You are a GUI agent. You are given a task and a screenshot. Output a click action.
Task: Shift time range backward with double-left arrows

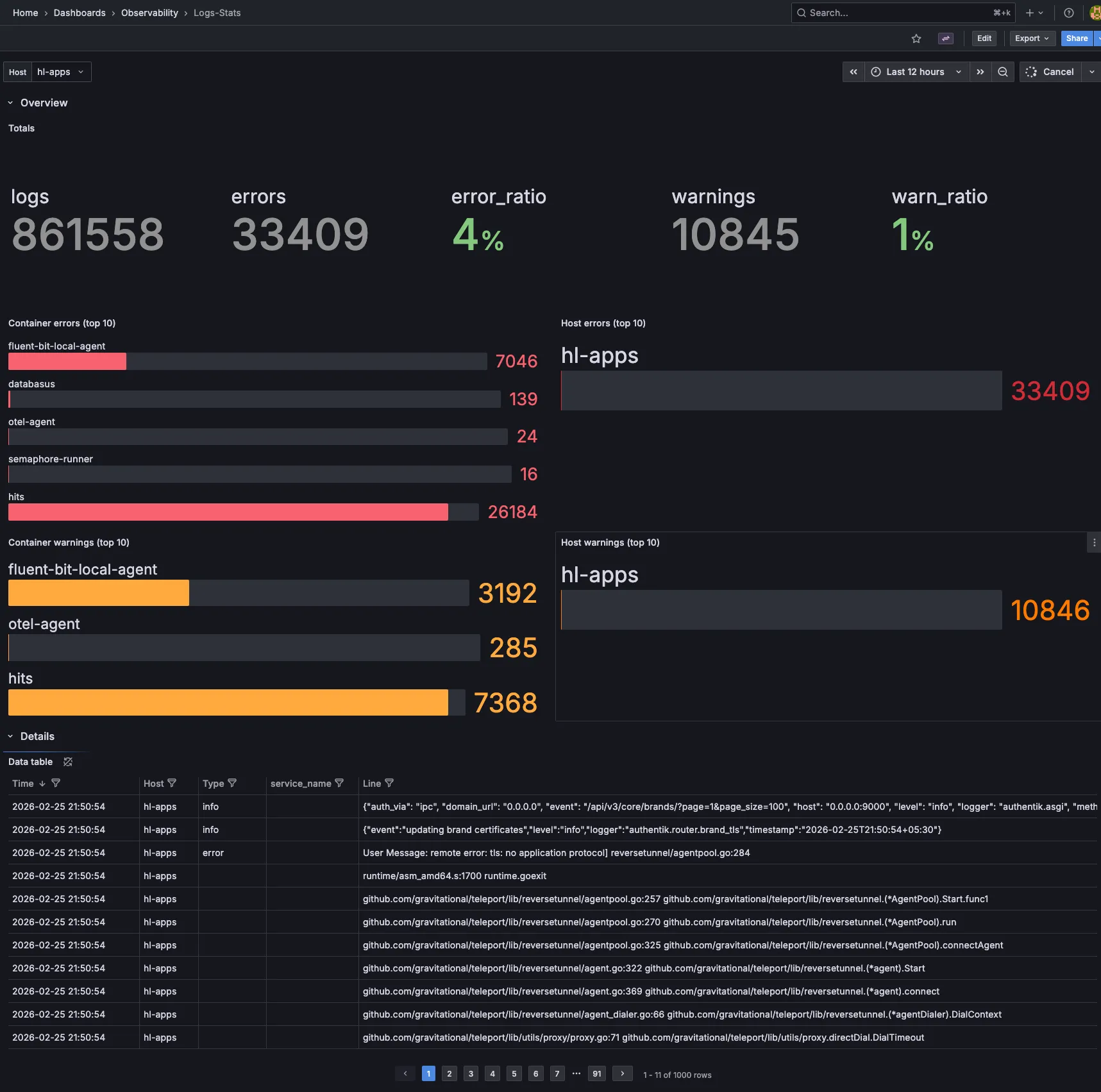(x=853, y=72)
